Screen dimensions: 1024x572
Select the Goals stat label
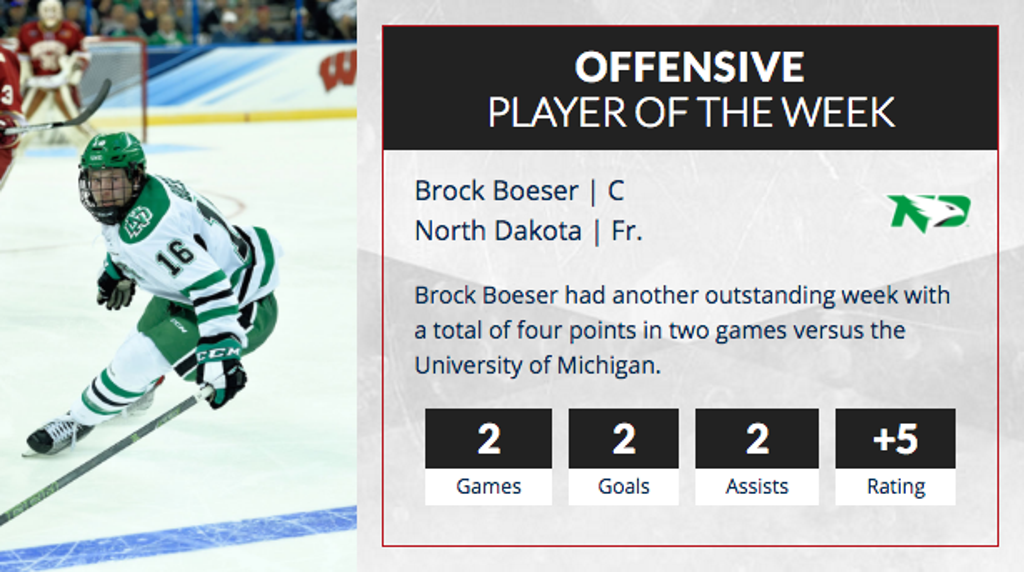pos(623,487)
